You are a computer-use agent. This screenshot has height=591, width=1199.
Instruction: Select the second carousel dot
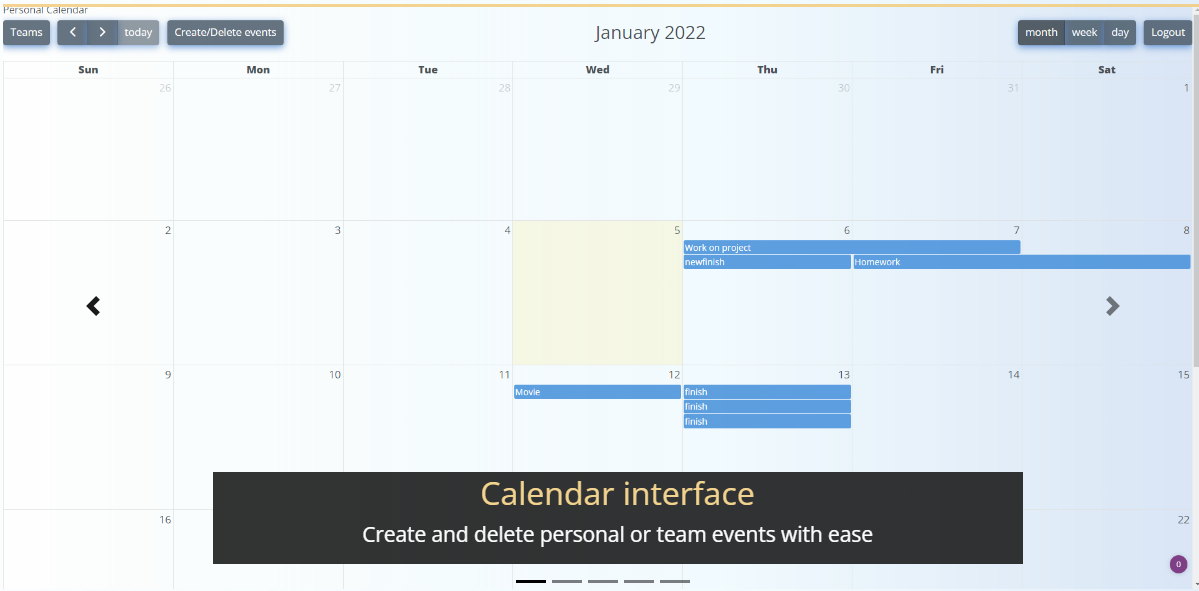point(567,581)
